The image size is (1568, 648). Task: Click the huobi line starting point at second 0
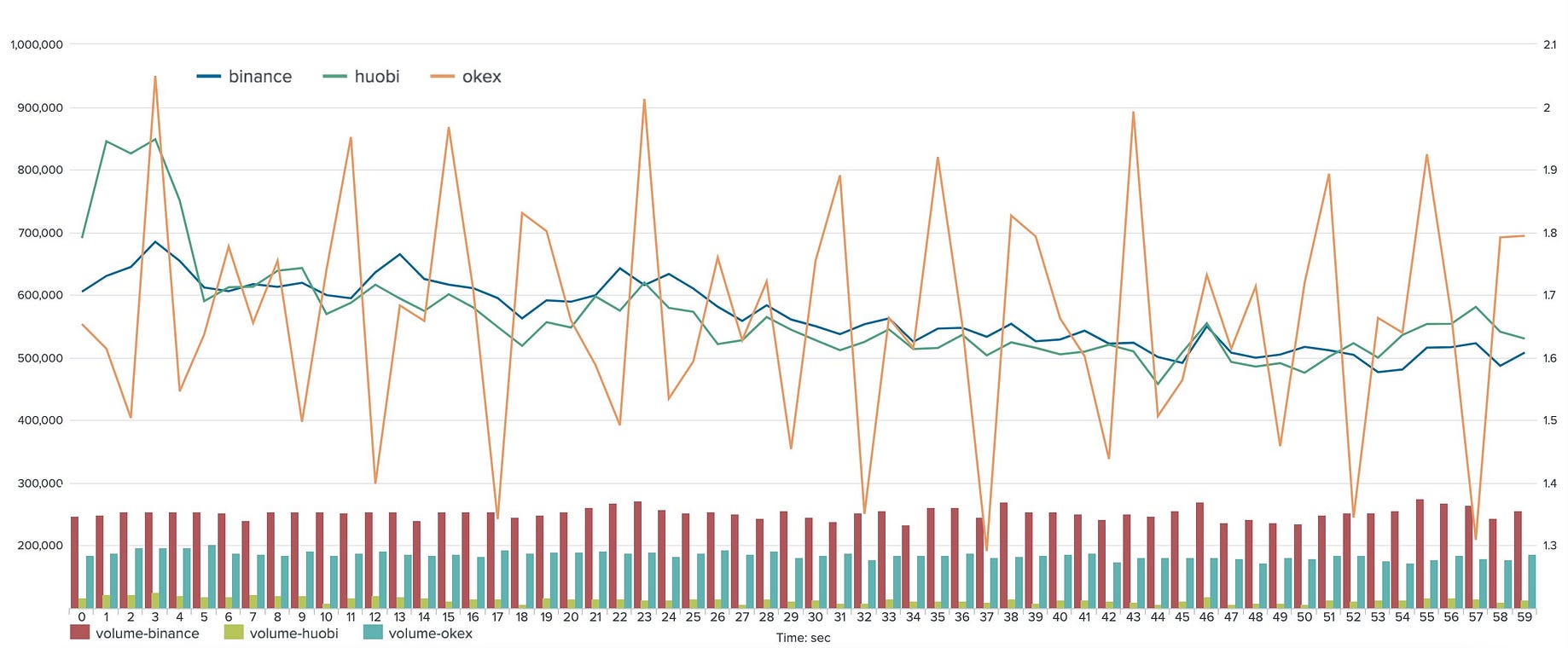click(x=82, y=236)
